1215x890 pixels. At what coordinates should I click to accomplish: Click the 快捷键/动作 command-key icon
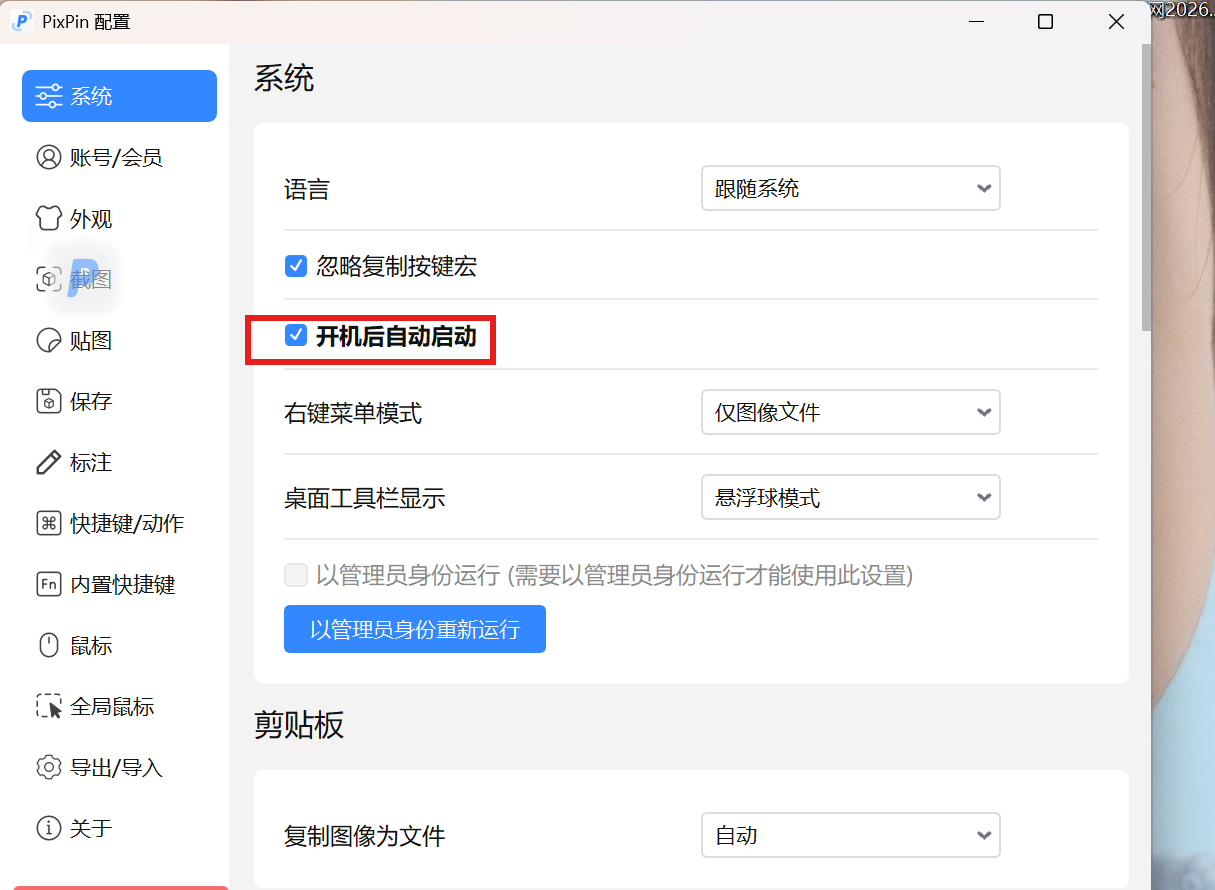(x=49, y=523)
